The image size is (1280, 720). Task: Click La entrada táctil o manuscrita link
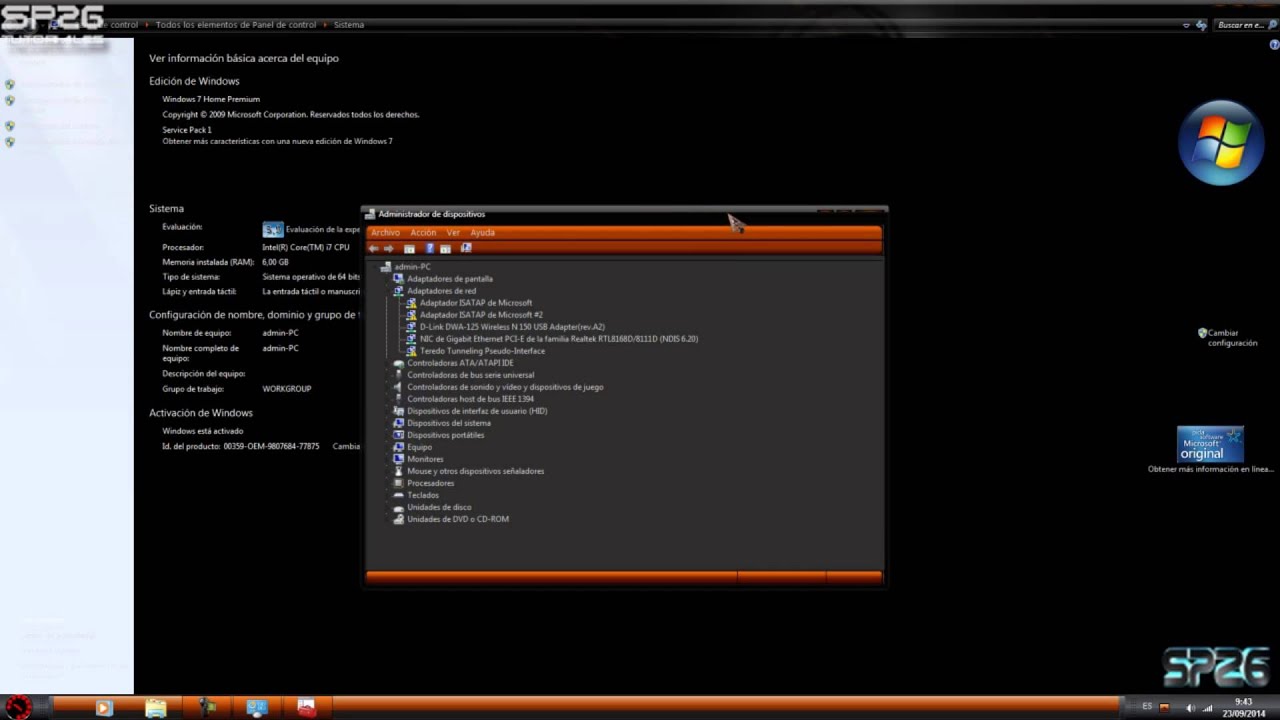(x=311, y=292)
